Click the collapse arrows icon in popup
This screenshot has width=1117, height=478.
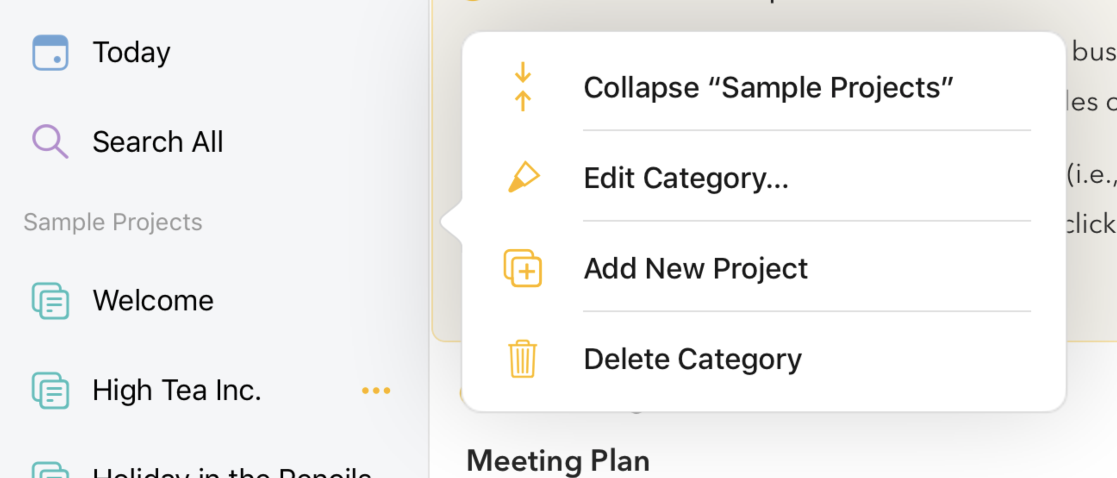pyautogui.click(x=523, y=87)
